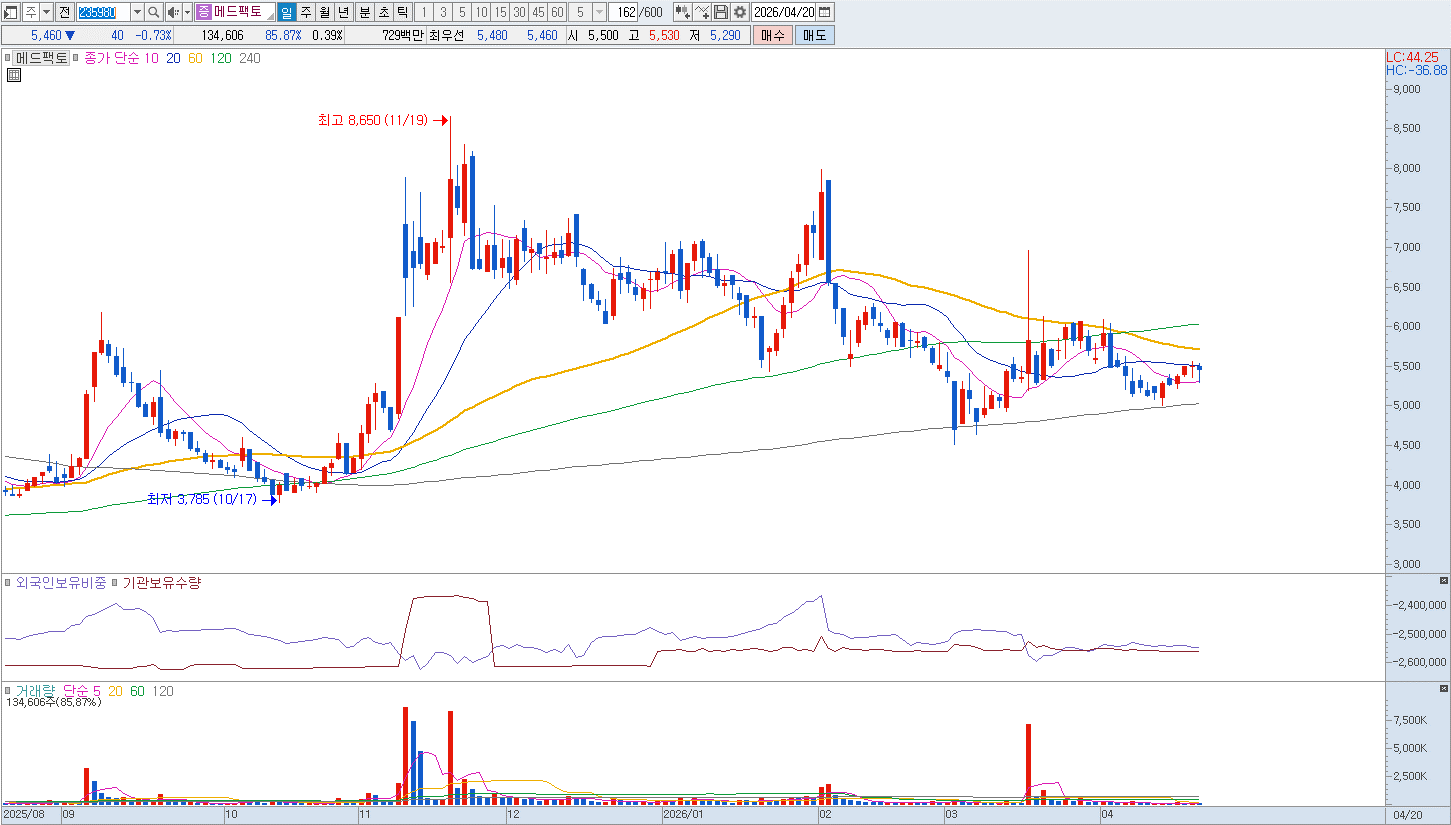Close the 외국인보유비중 indicator panel
This screenshot has width=1451, height=825.
pos(1443,581)
